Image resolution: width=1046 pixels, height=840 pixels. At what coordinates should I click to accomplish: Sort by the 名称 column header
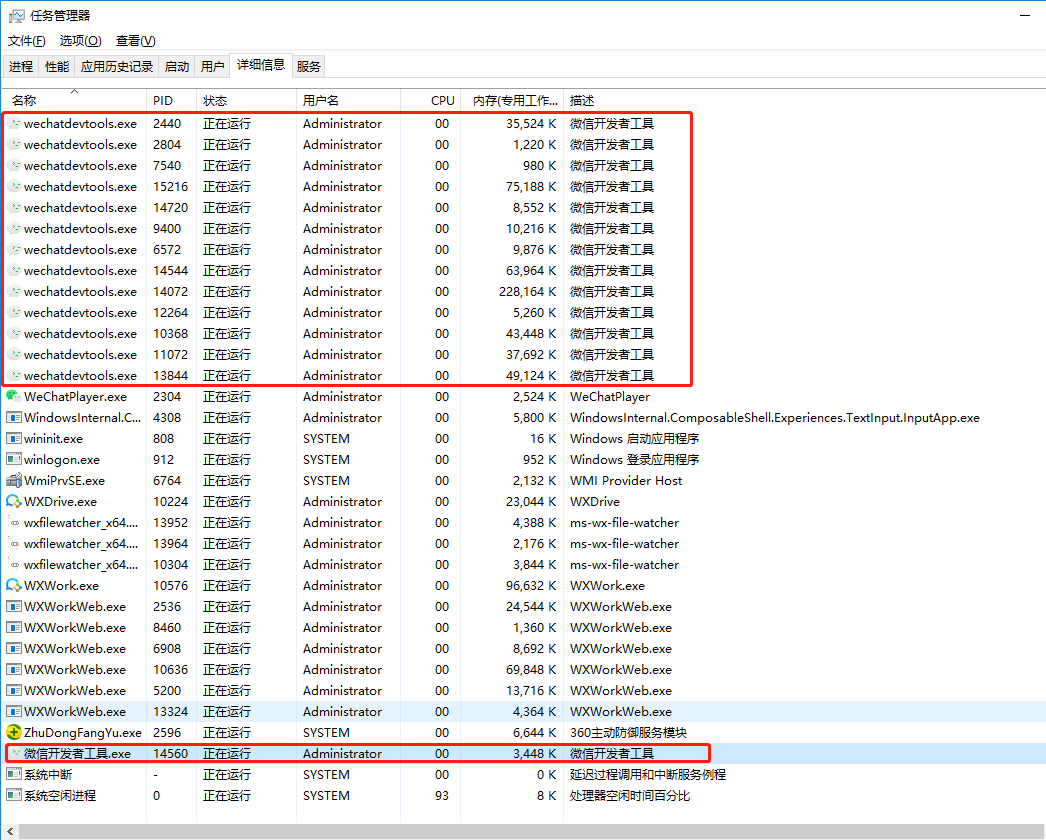coord(74,100)
